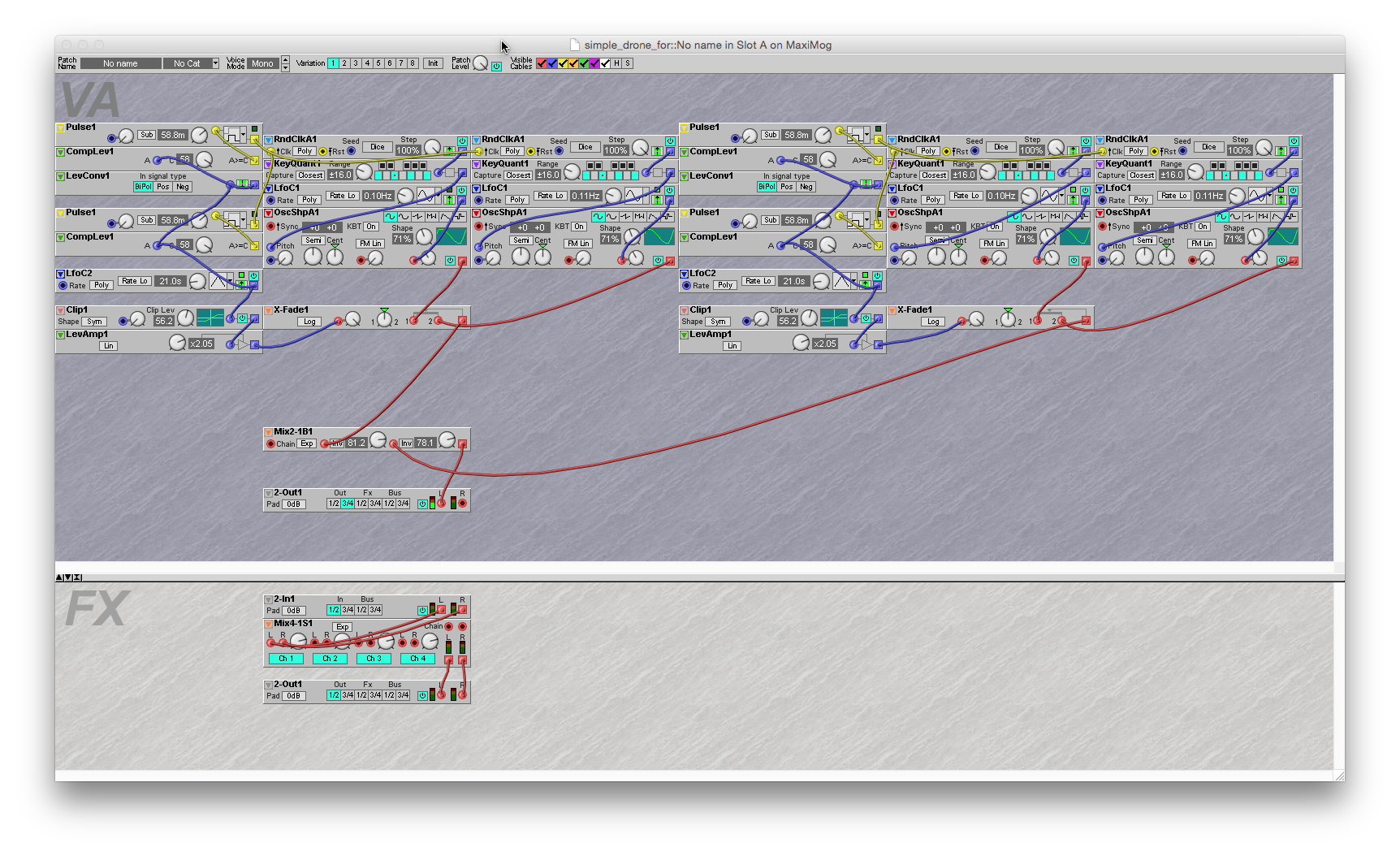Toggle blue visible cables checkbox
Image resolution: width=1400 pixels, height=856 pixels.
click(x=552, y=63)
